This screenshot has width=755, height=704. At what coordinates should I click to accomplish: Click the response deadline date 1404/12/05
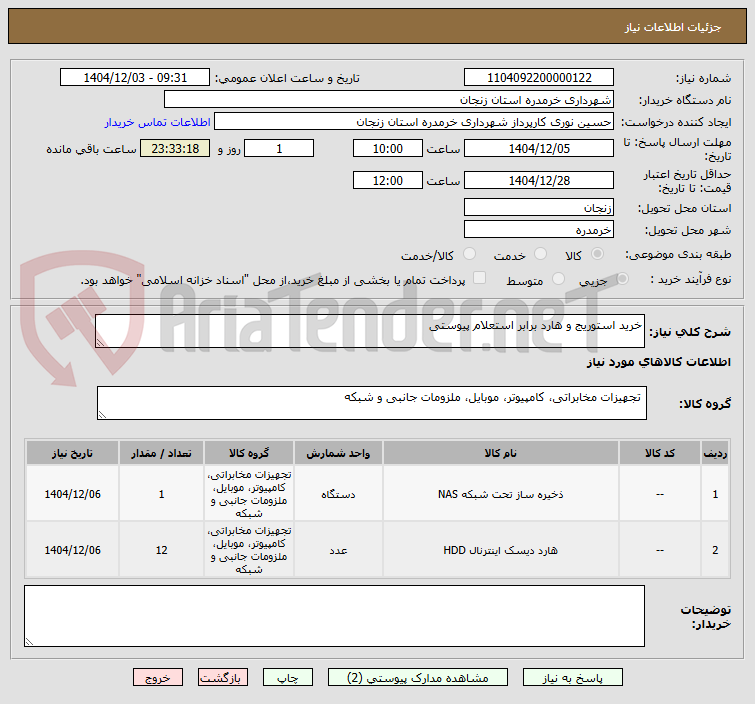click(x=539, y=148)
